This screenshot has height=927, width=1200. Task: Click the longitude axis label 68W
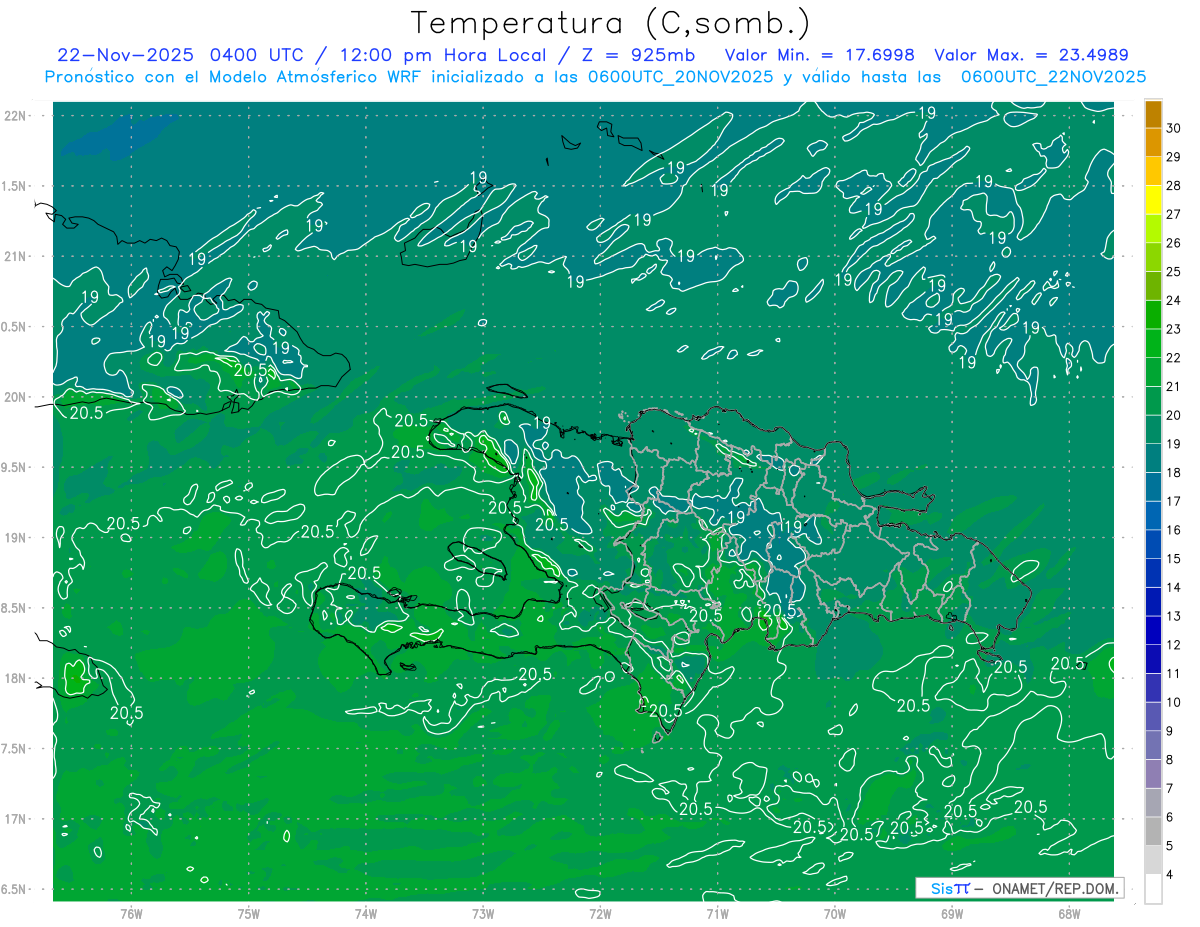tap(1069, 913)
